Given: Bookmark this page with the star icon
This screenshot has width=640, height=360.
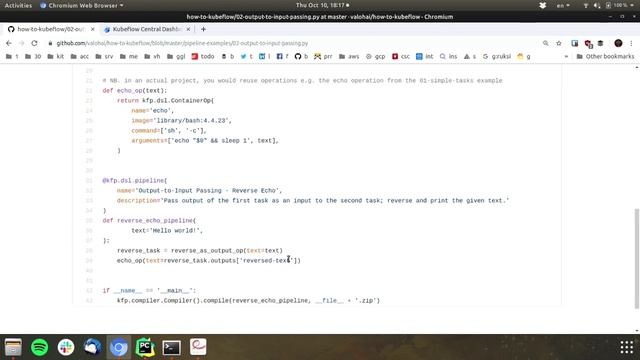Looking at the screenshot, I should tap(559, 43).
